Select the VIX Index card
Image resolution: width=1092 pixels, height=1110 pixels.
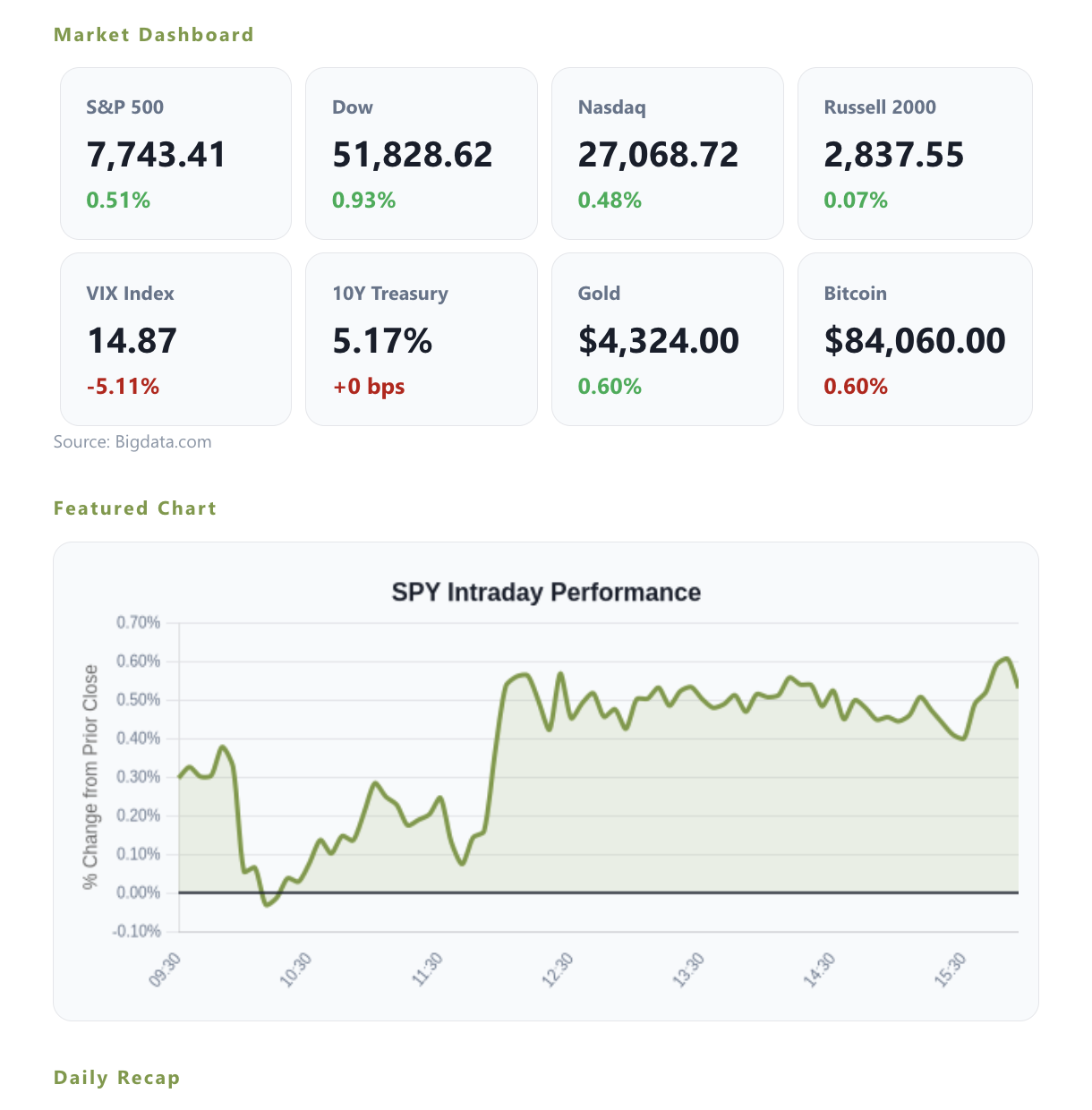[x=175, y=339]
